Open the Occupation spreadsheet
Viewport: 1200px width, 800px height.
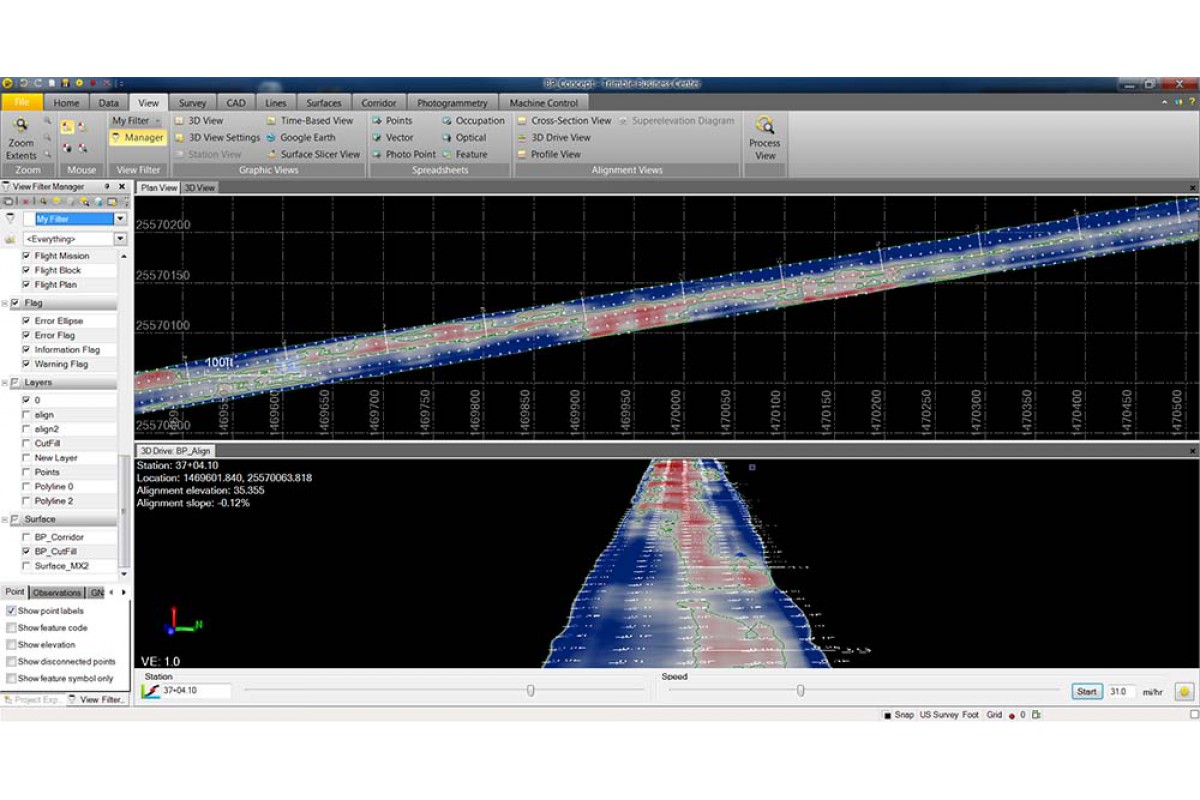click(x=473, y=120)
